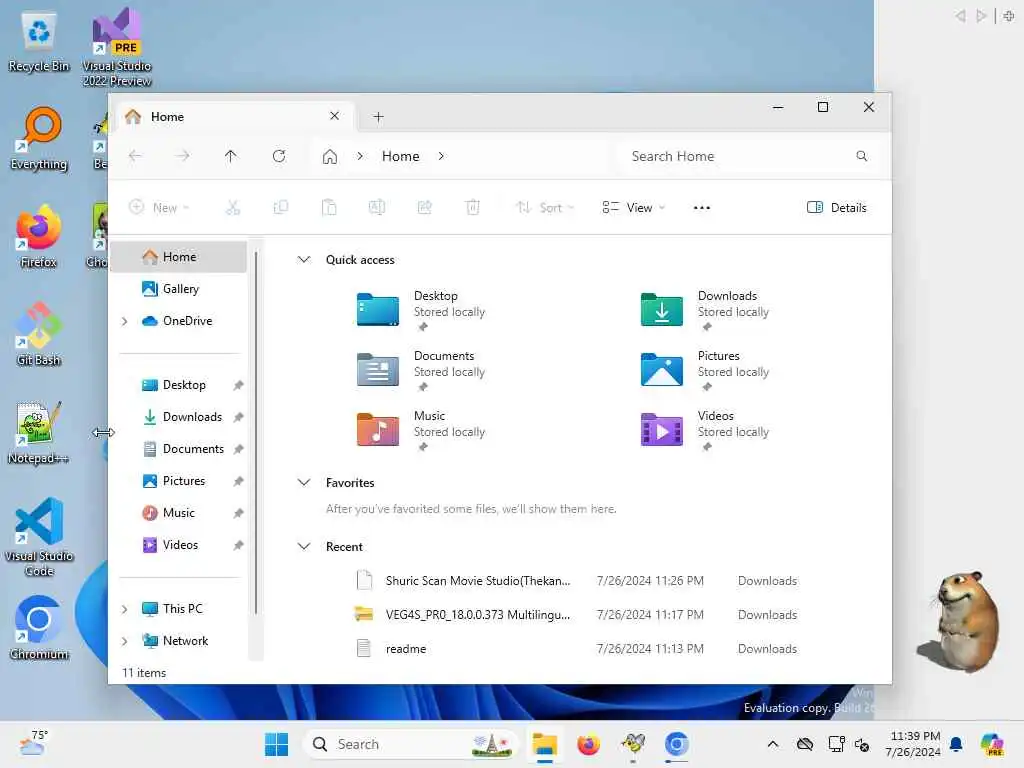1024x768 pixels.
Task: Click the home icon in address bar
Action: [x=330, y=157]
